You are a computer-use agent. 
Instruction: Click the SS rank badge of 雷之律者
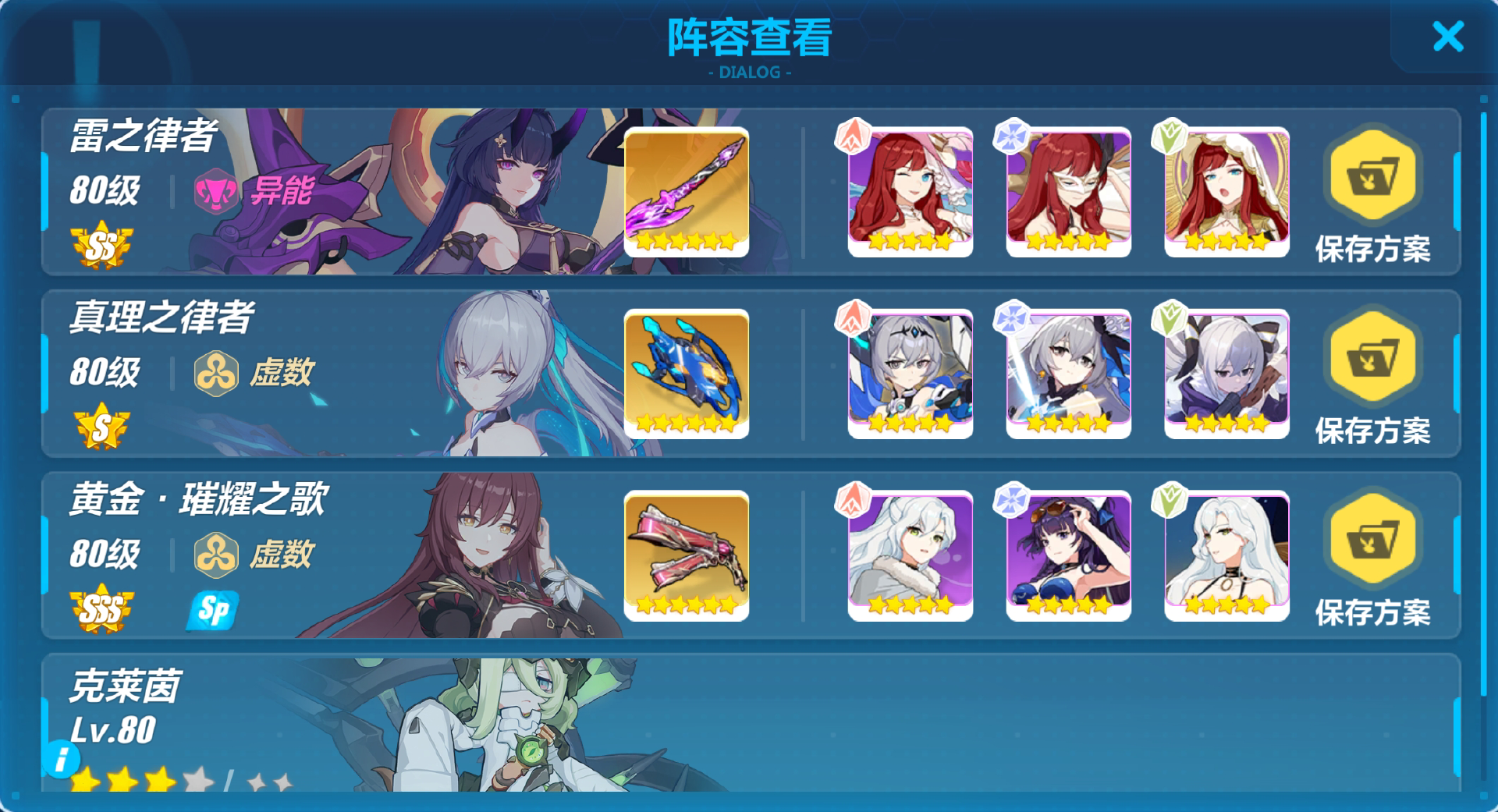[x=101, y=246]
